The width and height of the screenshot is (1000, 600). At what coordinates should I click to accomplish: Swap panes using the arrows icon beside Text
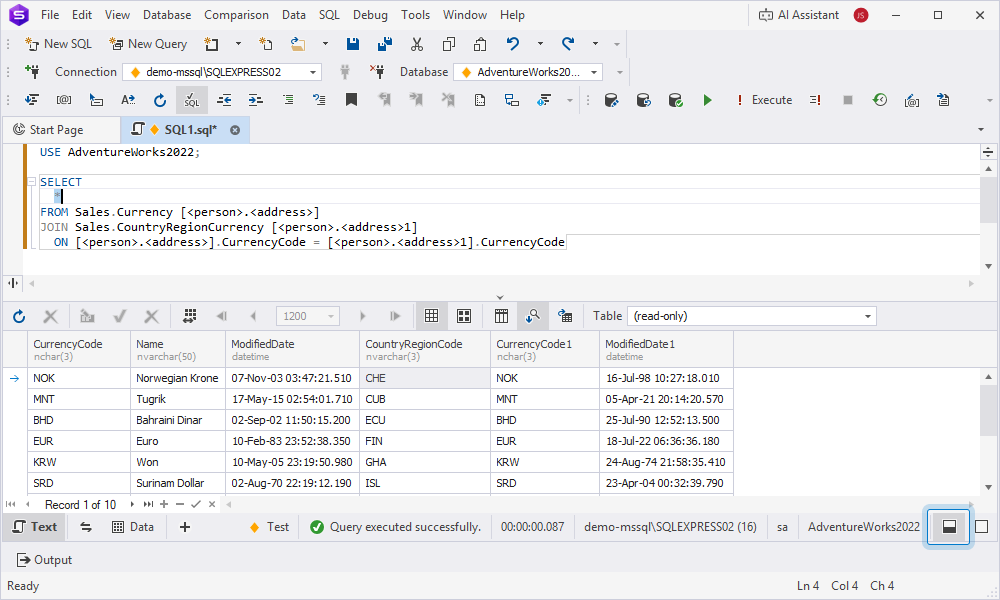[x=86, y=527]
